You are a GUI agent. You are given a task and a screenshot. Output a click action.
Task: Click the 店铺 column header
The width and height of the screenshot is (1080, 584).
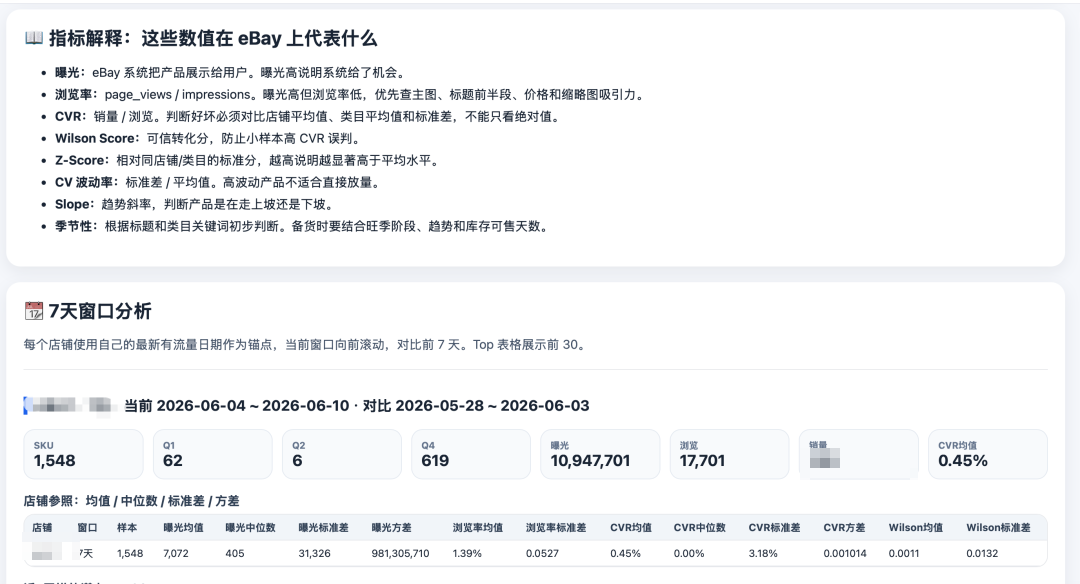42,528
